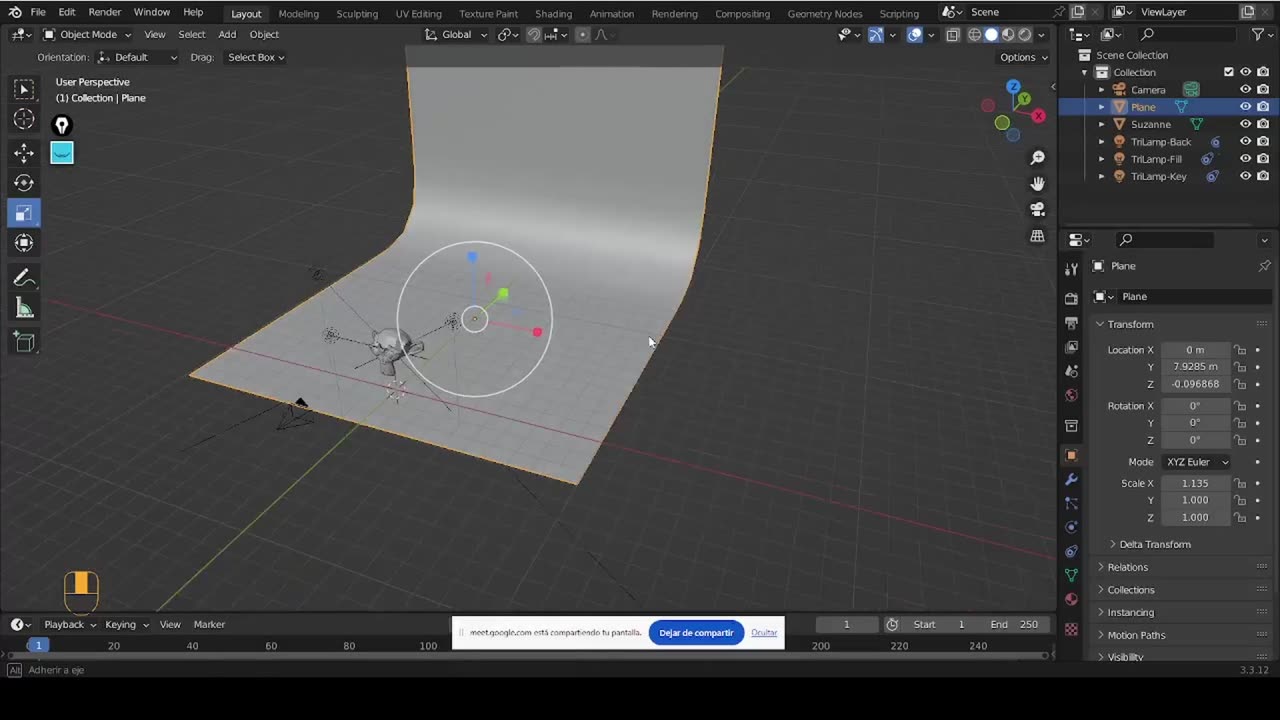Switch to the Shading workspace tab
Viewport: 1280px width, 720px height.
point(553,13)
